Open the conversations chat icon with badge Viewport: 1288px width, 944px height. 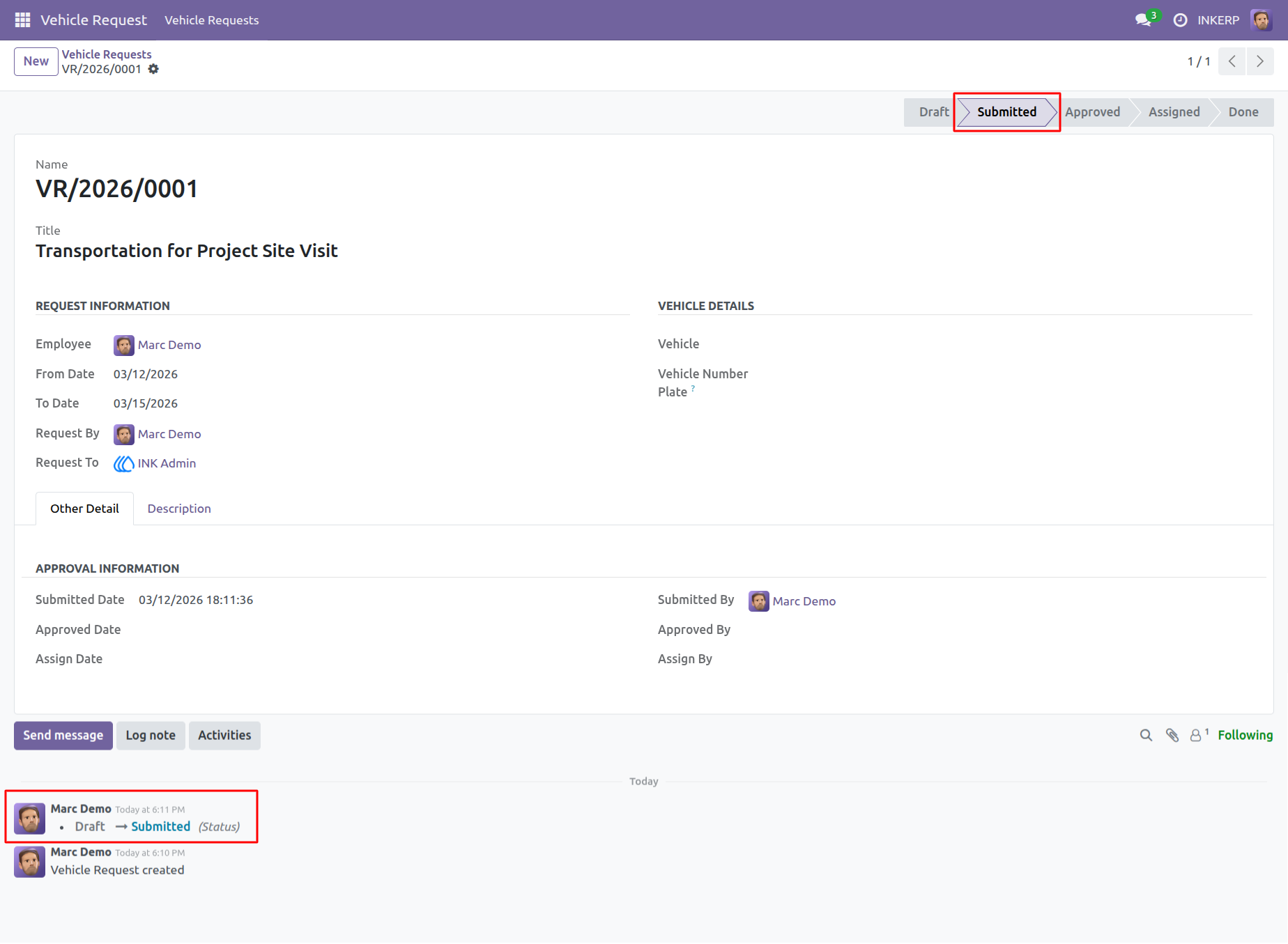coord(1143,20)
